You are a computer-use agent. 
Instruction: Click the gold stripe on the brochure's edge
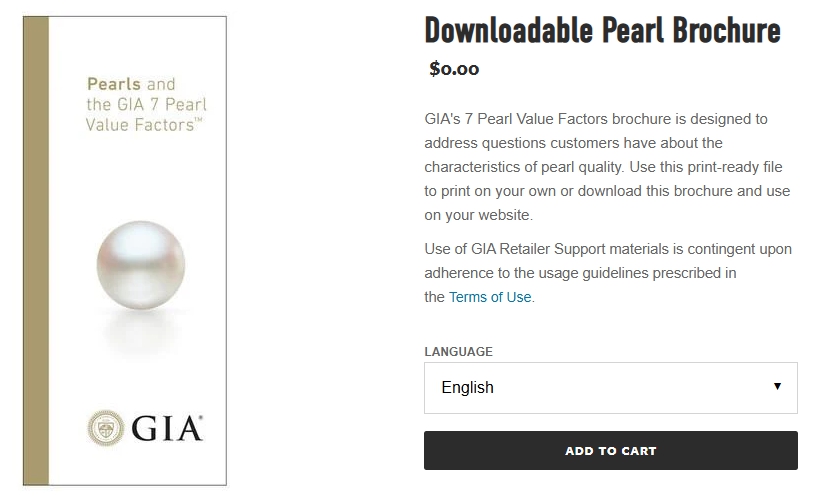coord(36,250)
